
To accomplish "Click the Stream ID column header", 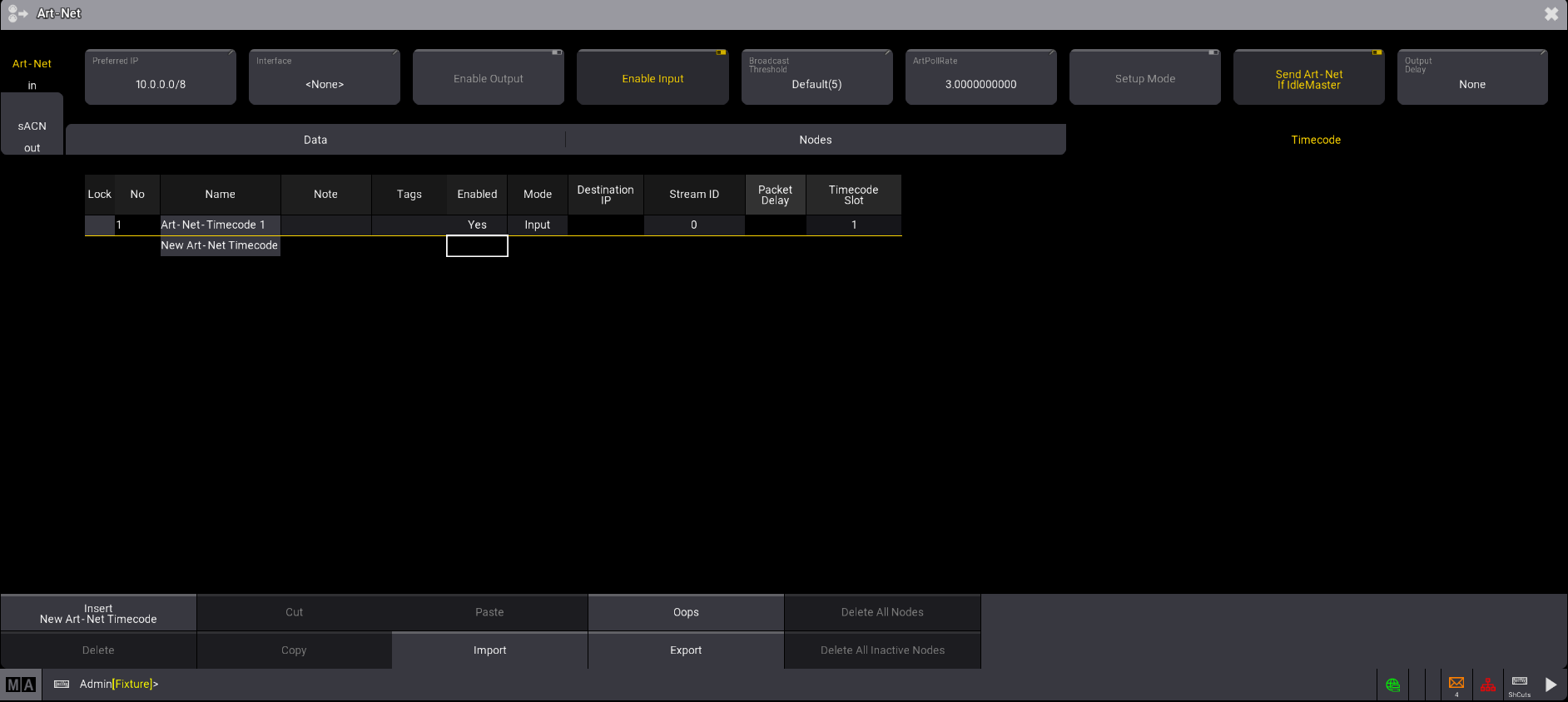I will tap(694, 195).
